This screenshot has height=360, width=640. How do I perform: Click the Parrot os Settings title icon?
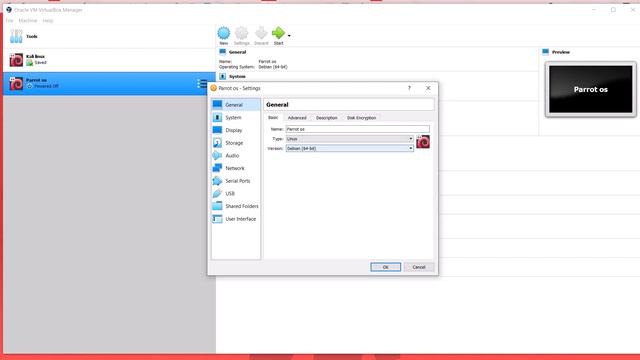click(213, 88)
